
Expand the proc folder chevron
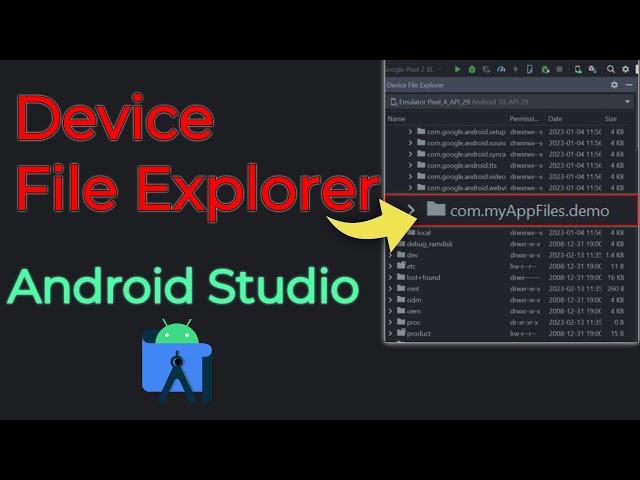[390, 322]
